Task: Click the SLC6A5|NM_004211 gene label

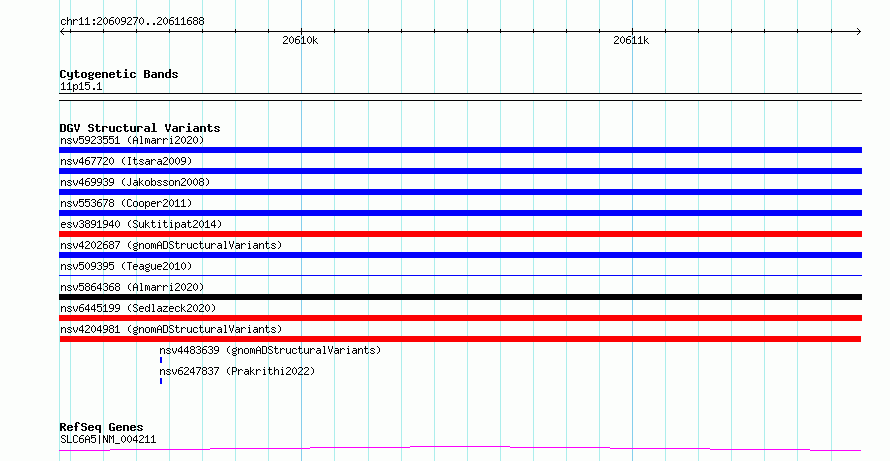Action: click(x=108, y=439)
